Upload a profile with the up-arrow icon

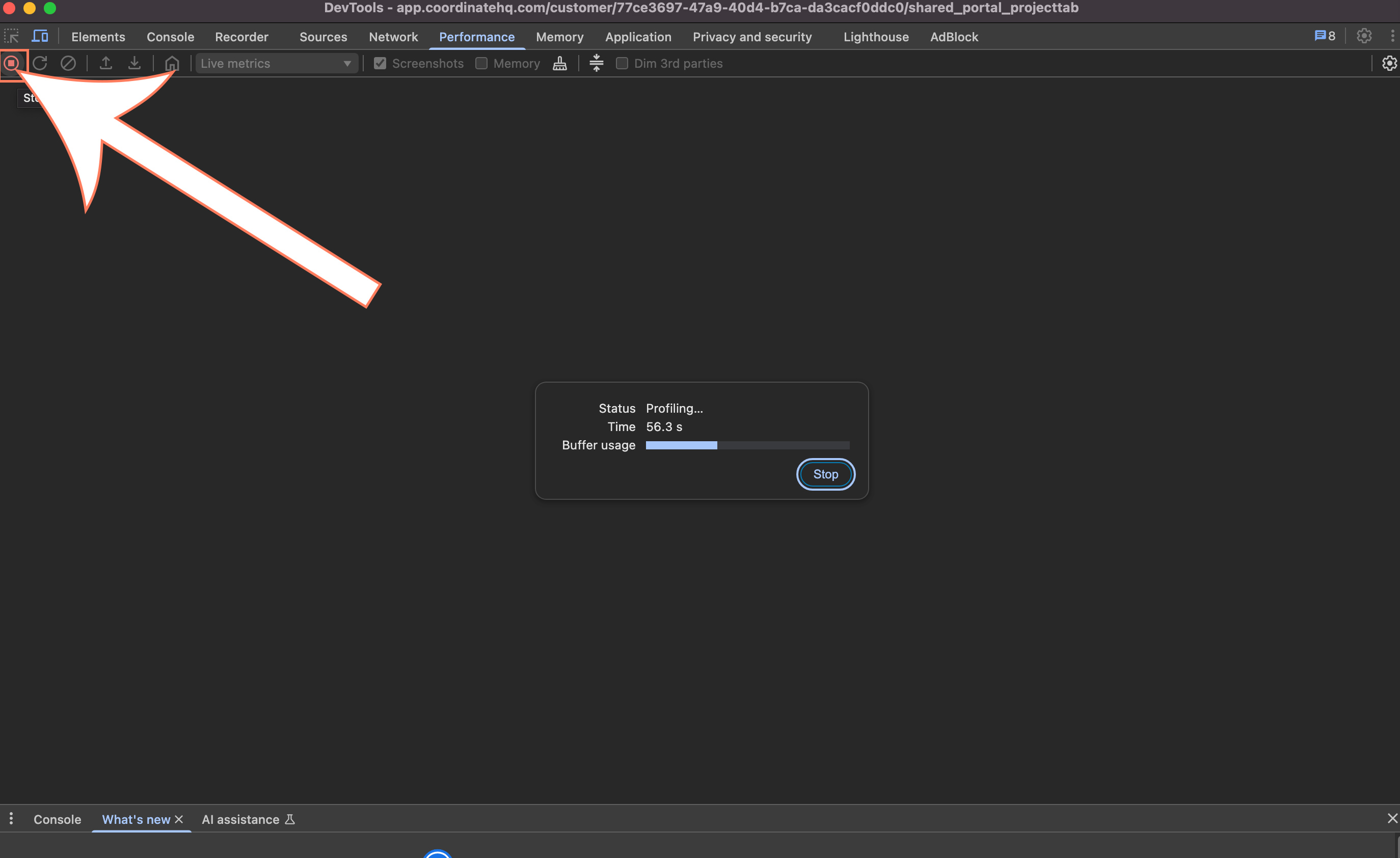tap(105, 63)
